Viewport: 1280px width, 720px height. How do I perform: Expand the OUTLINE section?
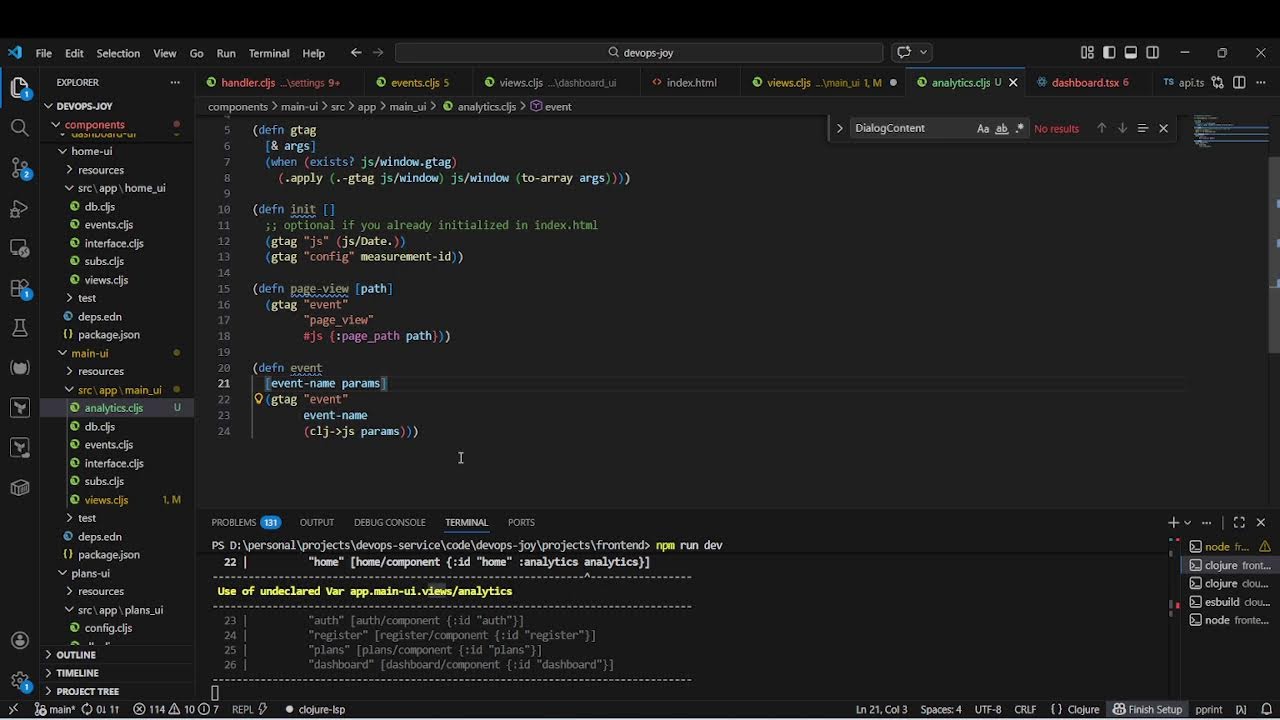(76, 655)
